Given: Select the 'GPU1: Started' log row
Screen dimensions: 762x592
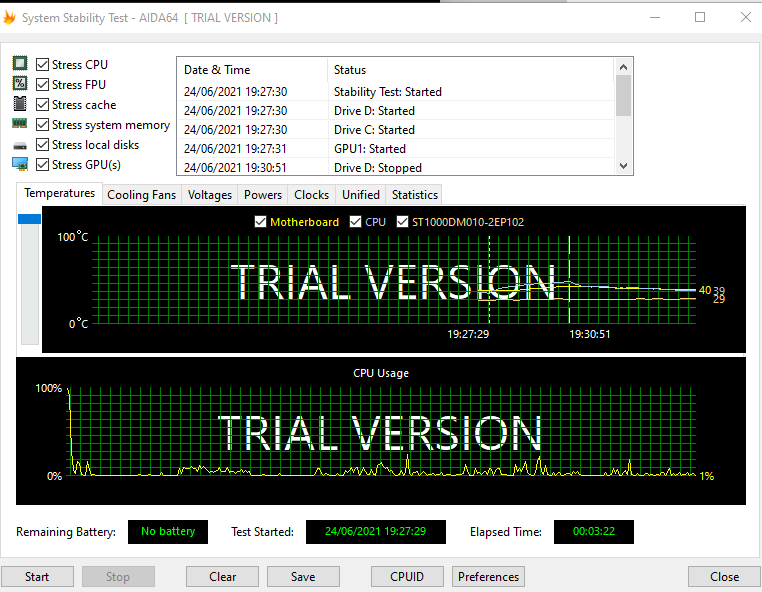Looking at the screenshot, I should (x=396, y=148).
